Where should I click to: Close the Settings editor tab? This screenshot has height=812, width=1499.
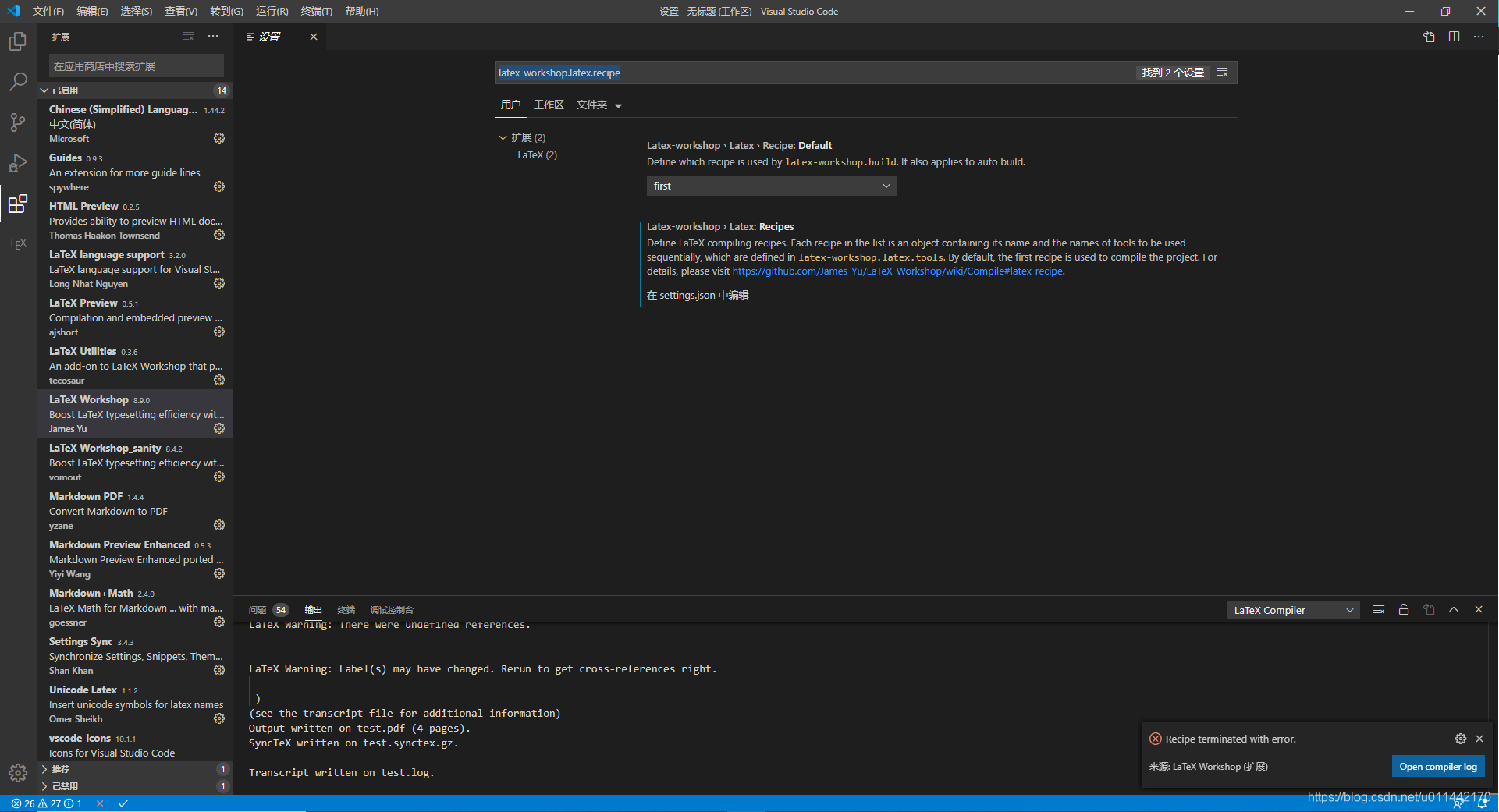[314, 37]
